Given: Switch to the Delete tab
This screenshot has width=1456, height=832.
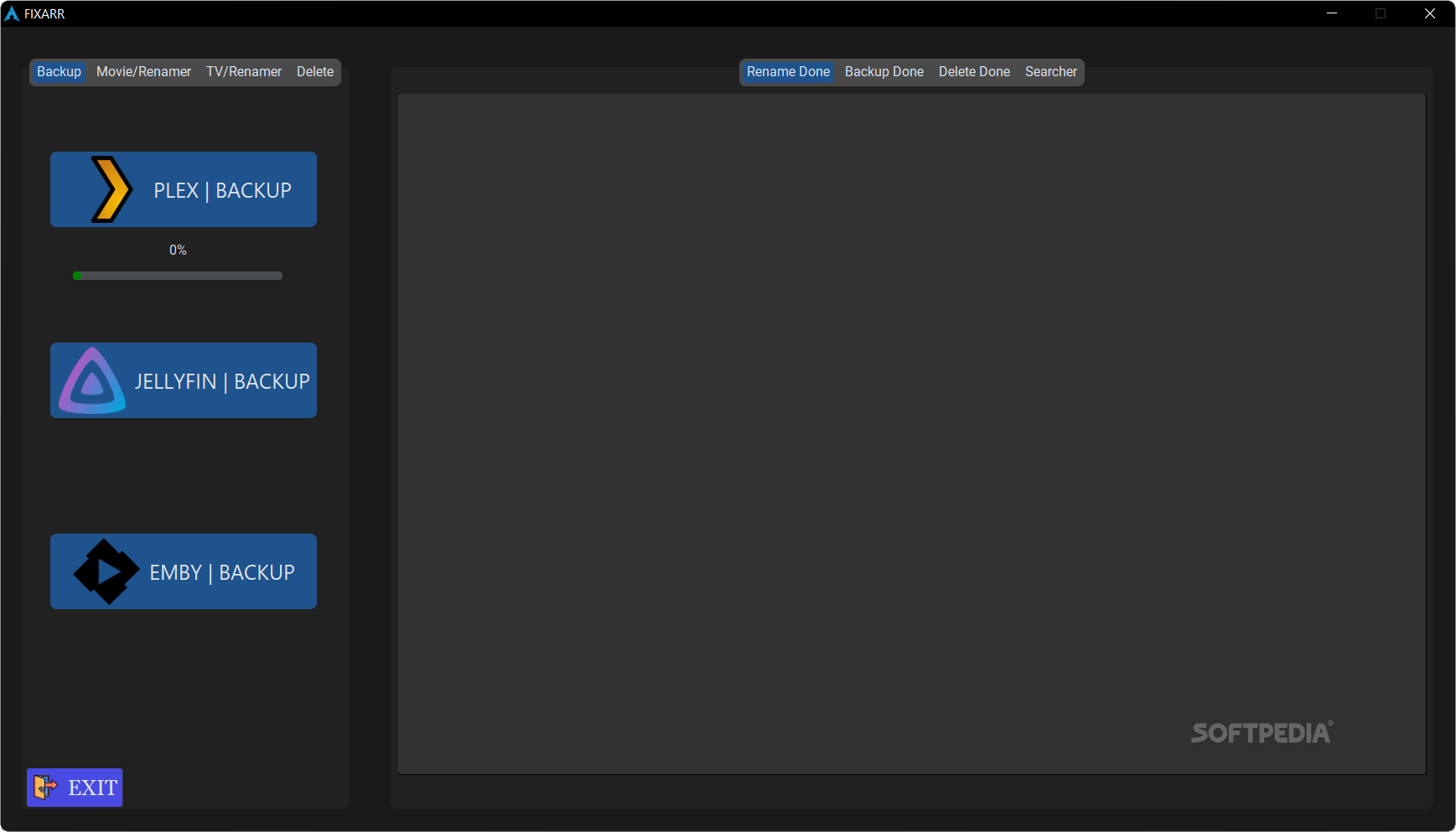Looking at the screenshot, I should [x=315, y=72].
